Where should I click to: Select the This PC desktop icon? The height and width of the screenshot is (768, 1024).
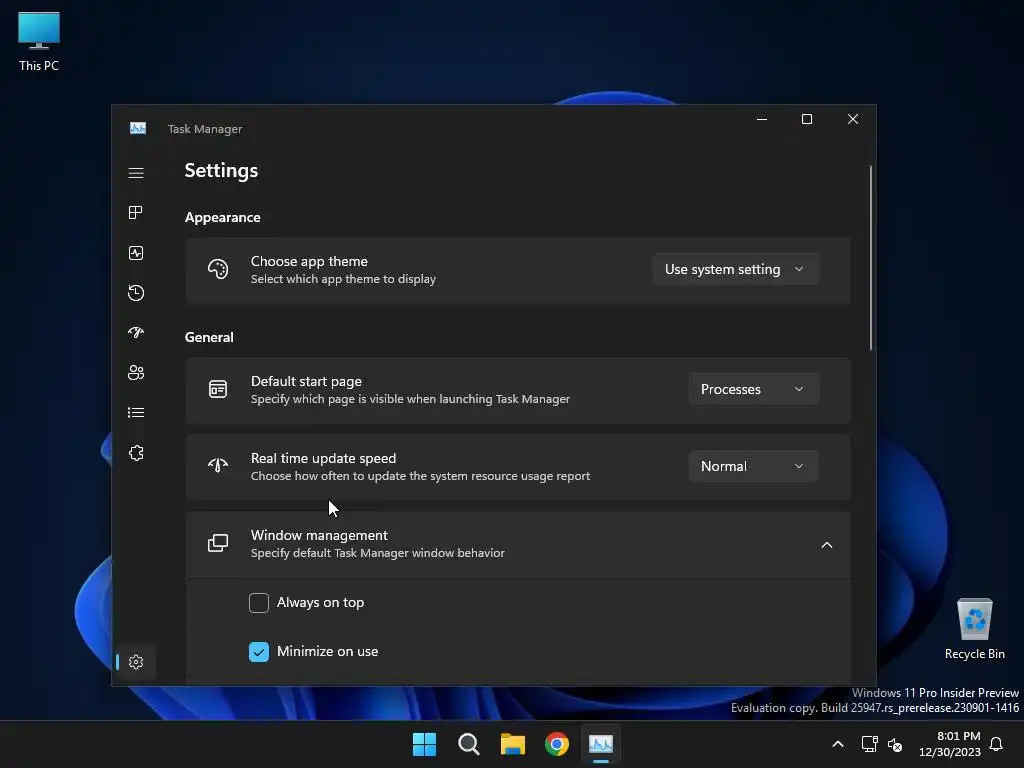pos(39,42)
